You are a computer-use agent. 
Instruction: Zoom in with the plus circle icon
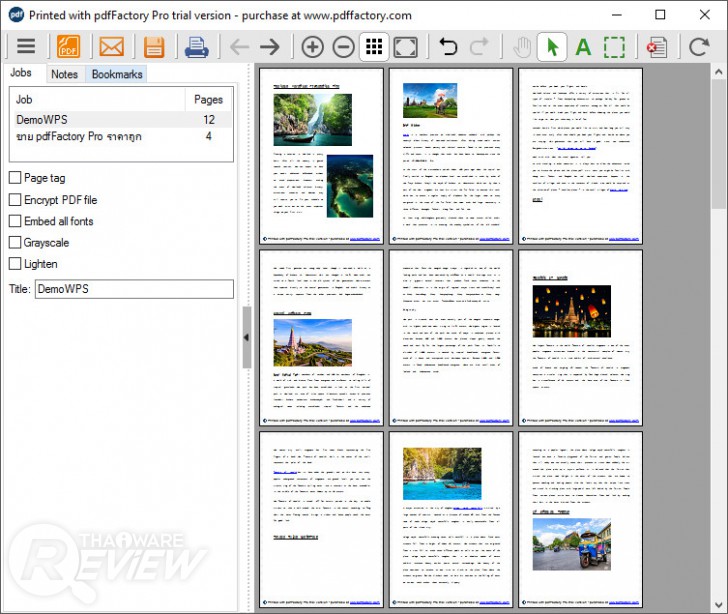[x=312, y=47]
